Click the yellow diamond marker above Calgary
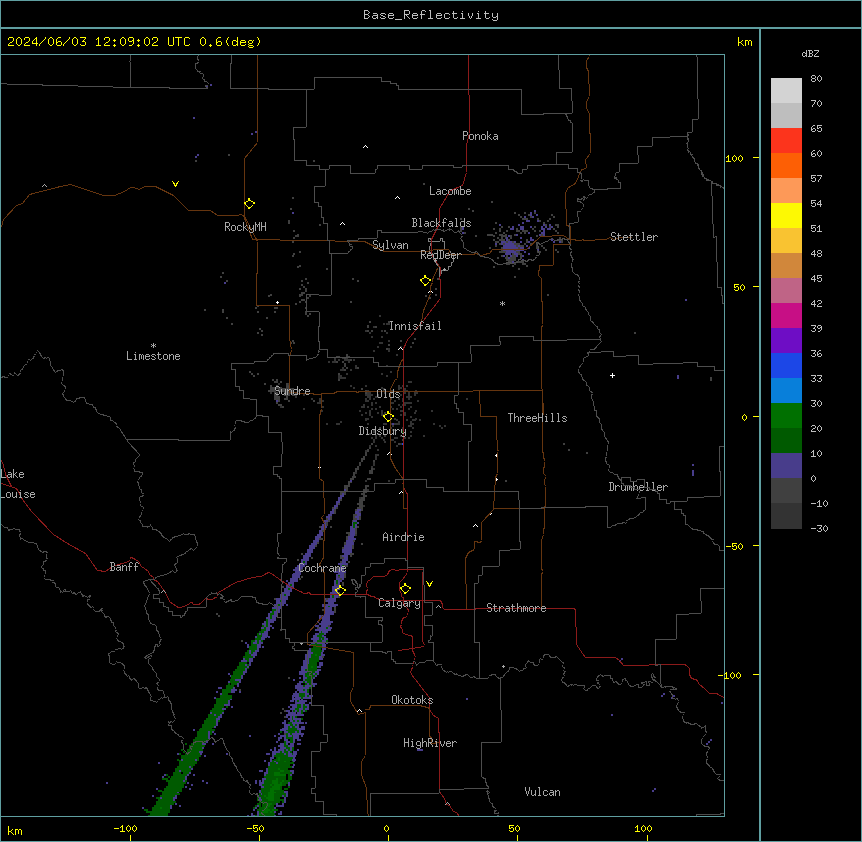 point(405,588)
